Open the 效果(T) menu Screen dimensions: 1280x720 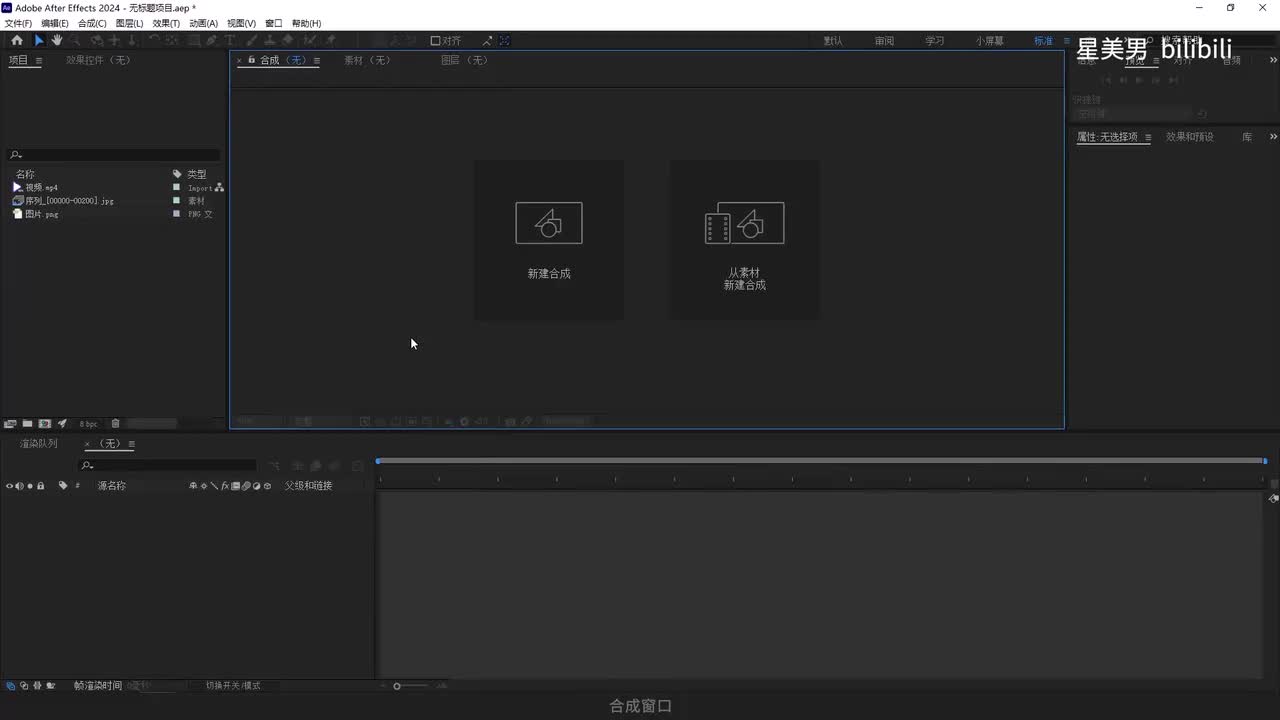click(166, 23)
